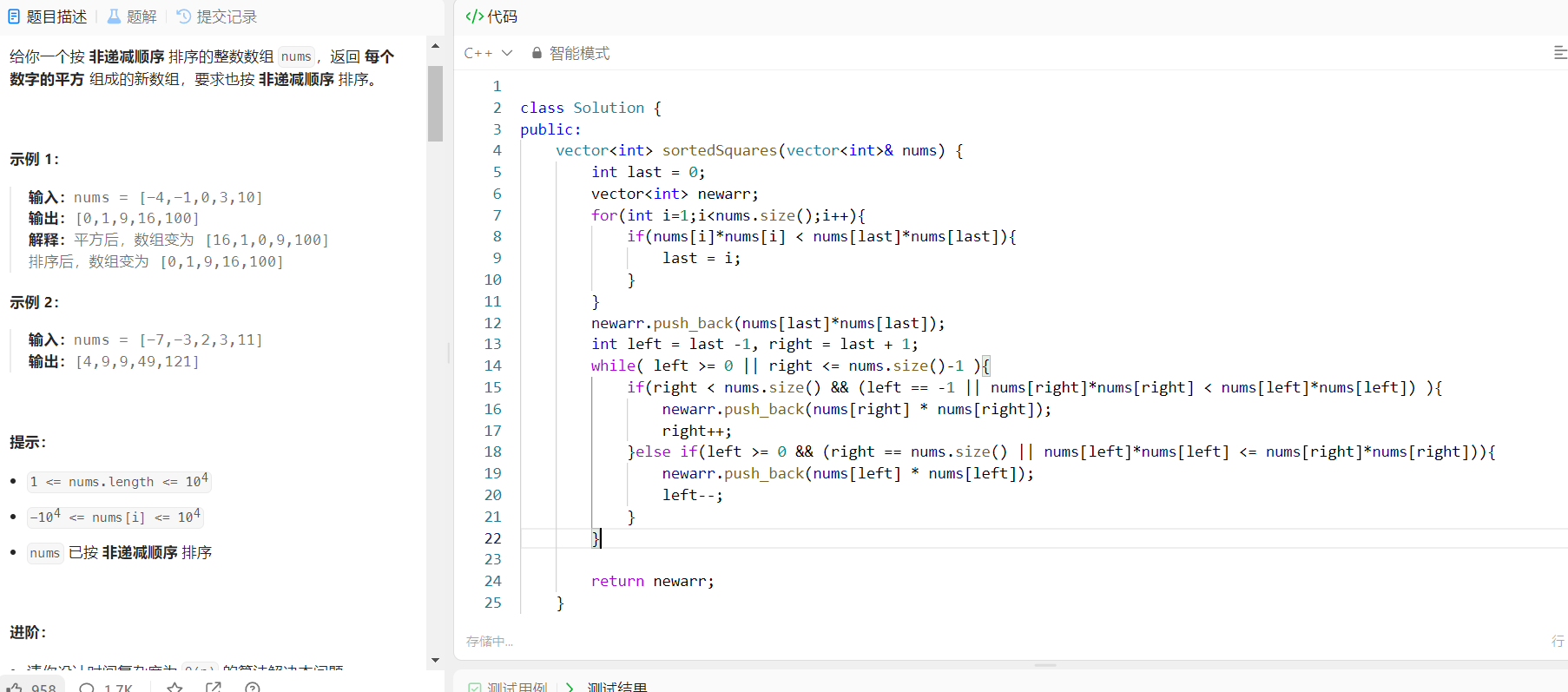1568x692 pixels.
Task: Click the example input '[-7,-3,2,3,11]'
Action: click(201, 339)
